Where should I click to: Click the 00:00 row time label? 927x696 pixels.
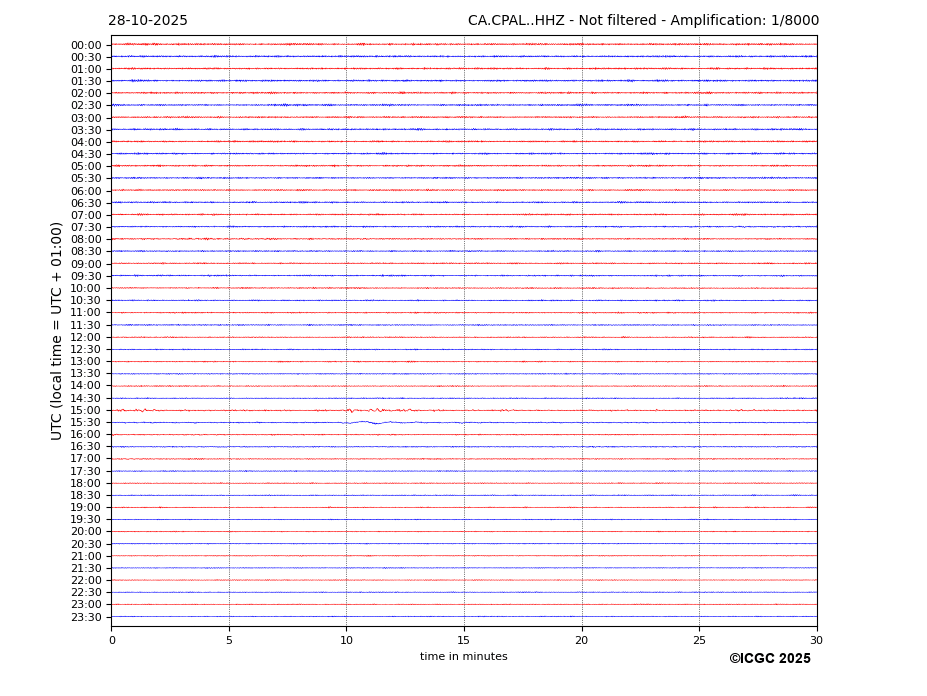tap(86, 45)
